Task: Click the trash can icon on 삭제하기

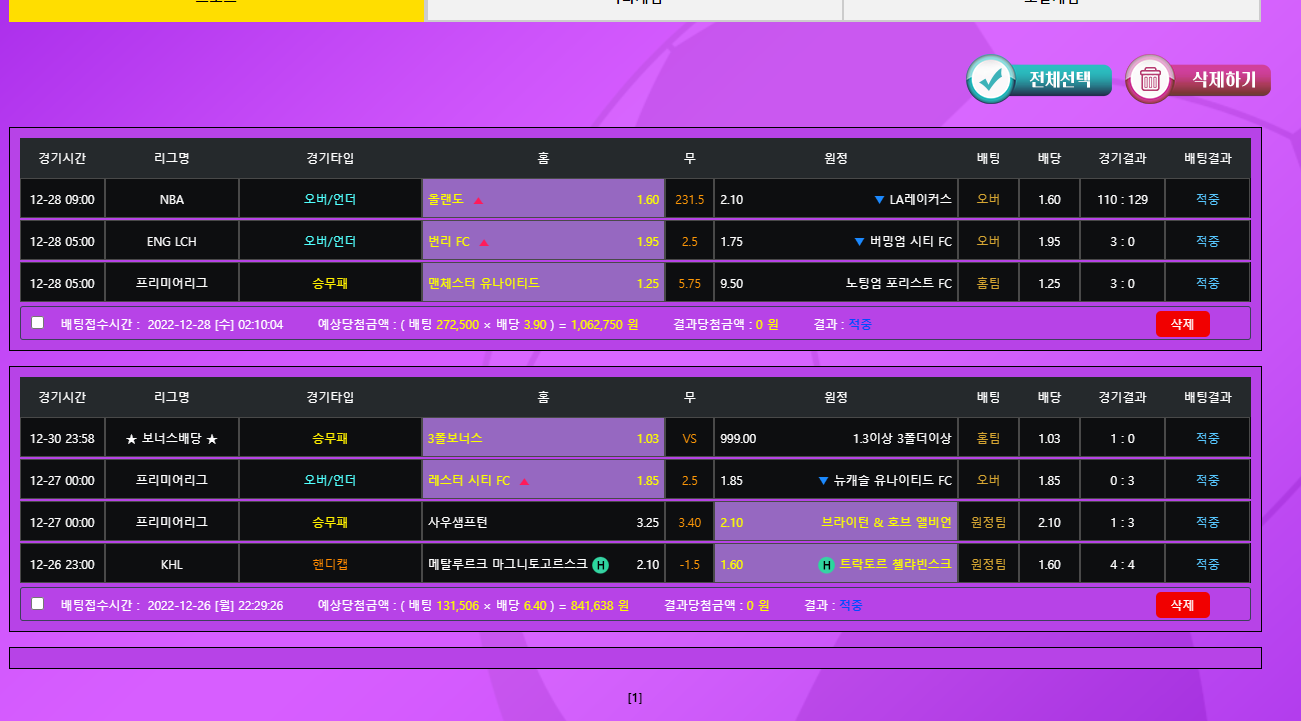Action: [x=1150, y=80]
